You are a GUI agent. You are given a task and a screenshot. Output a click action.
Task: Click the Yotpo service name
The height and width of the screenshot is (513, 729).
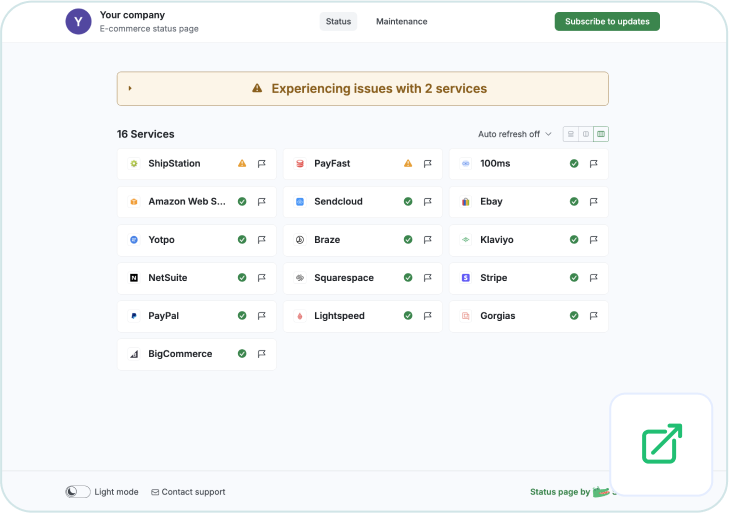(x=161, y=240)
